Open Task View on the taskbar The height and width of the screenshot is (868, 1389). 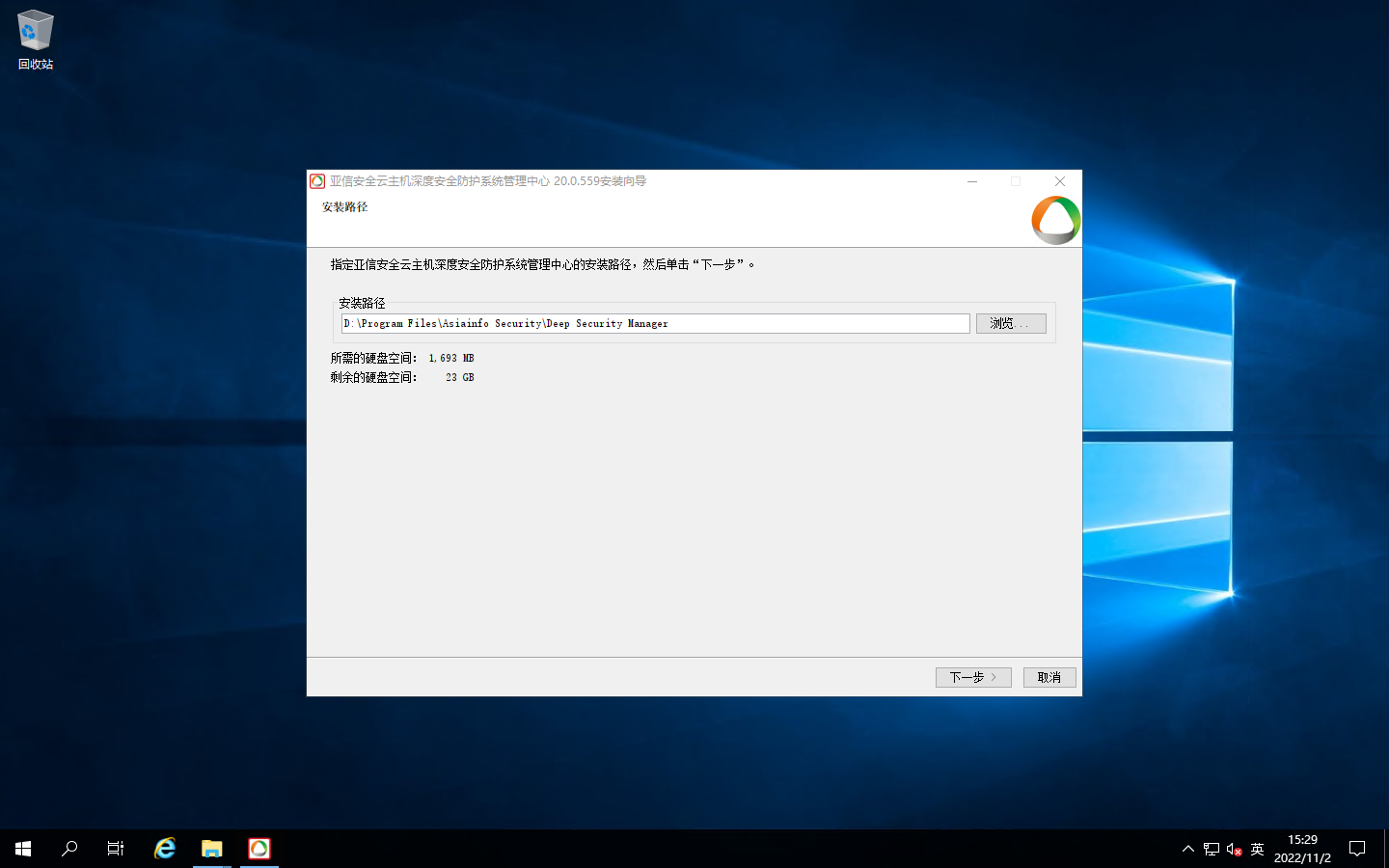[x=116, y=849]
